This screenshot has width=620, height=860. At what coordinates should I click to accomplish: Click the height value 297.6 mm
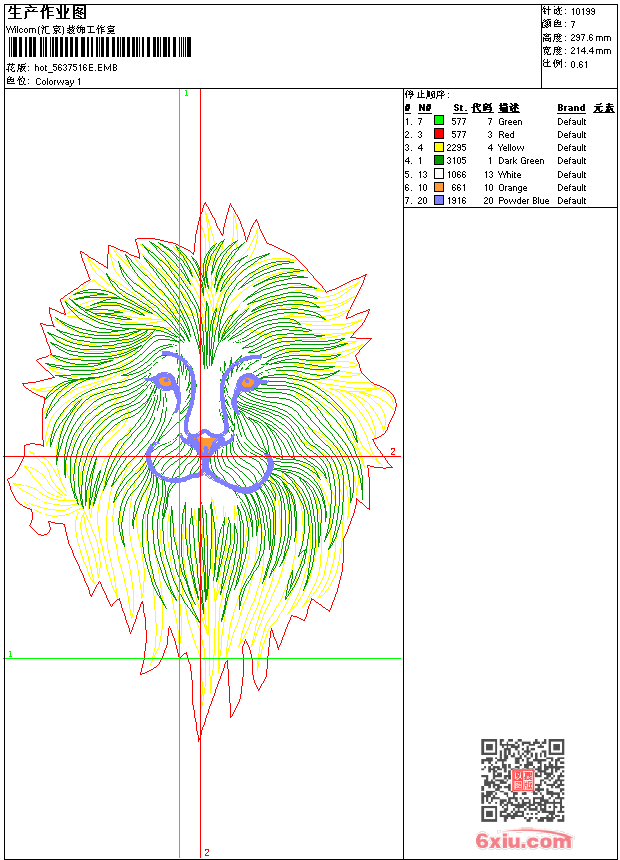(x=590, y=37)
